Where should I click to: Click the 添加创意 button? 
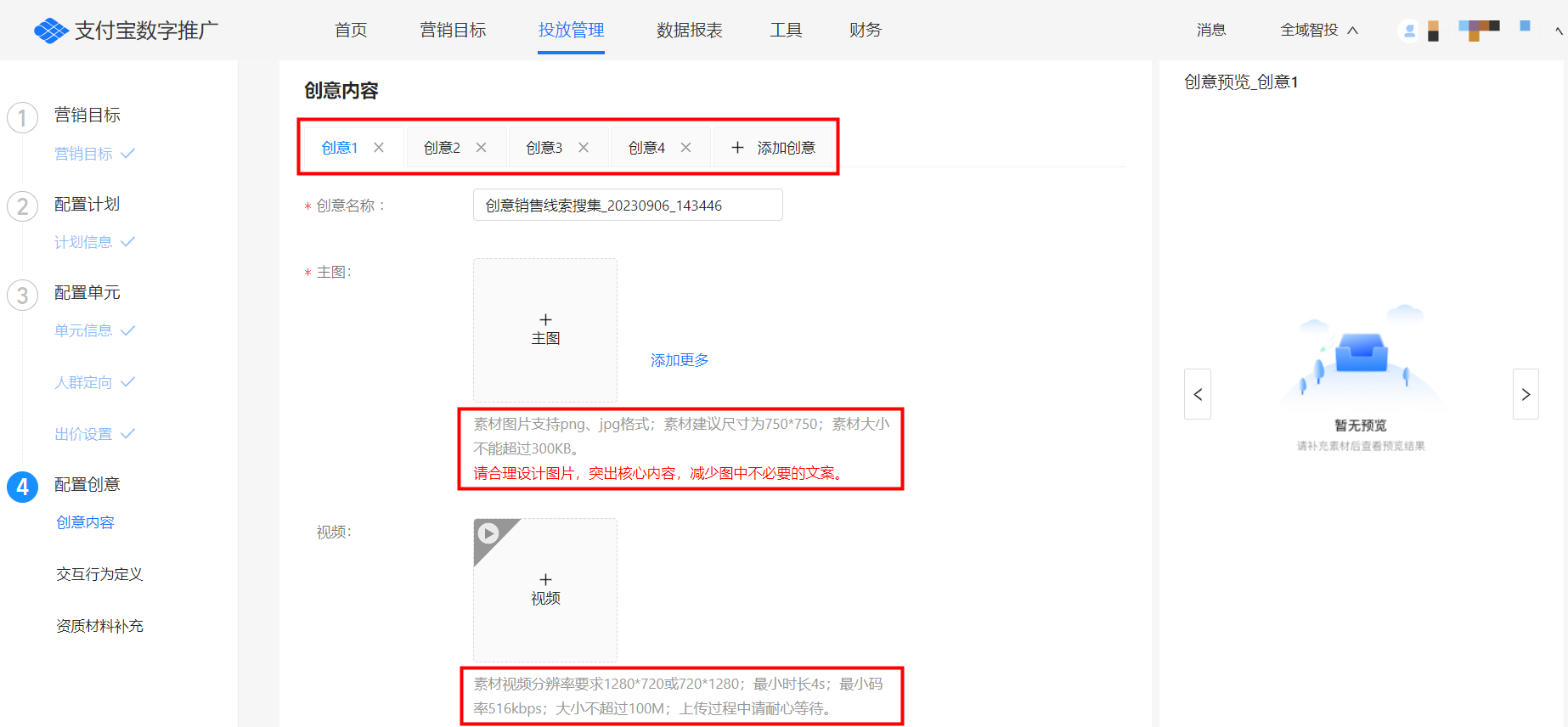point(773,148)
